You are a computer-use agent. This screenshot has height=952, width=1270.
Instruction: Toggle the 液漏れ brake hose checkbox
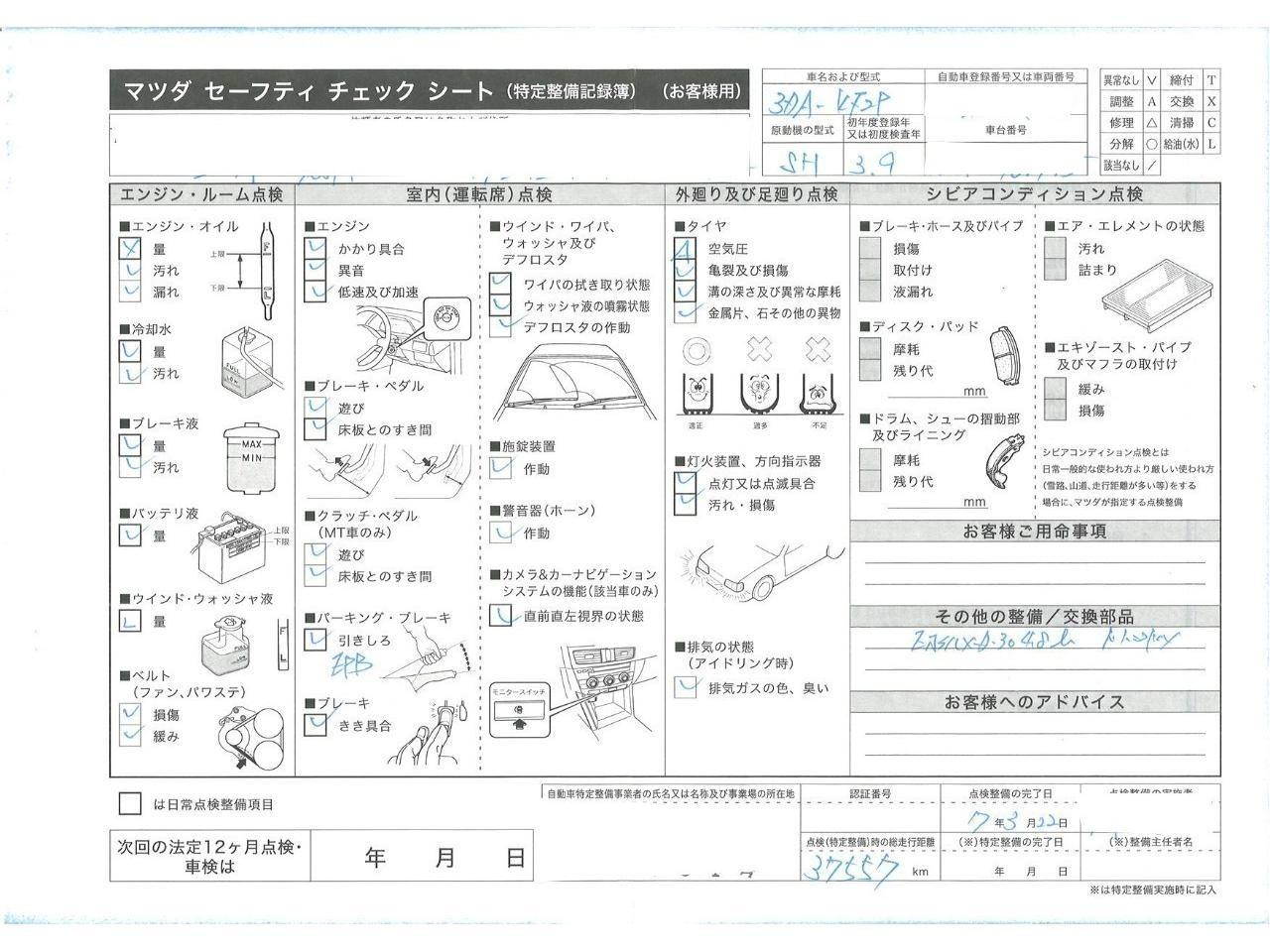870,292
